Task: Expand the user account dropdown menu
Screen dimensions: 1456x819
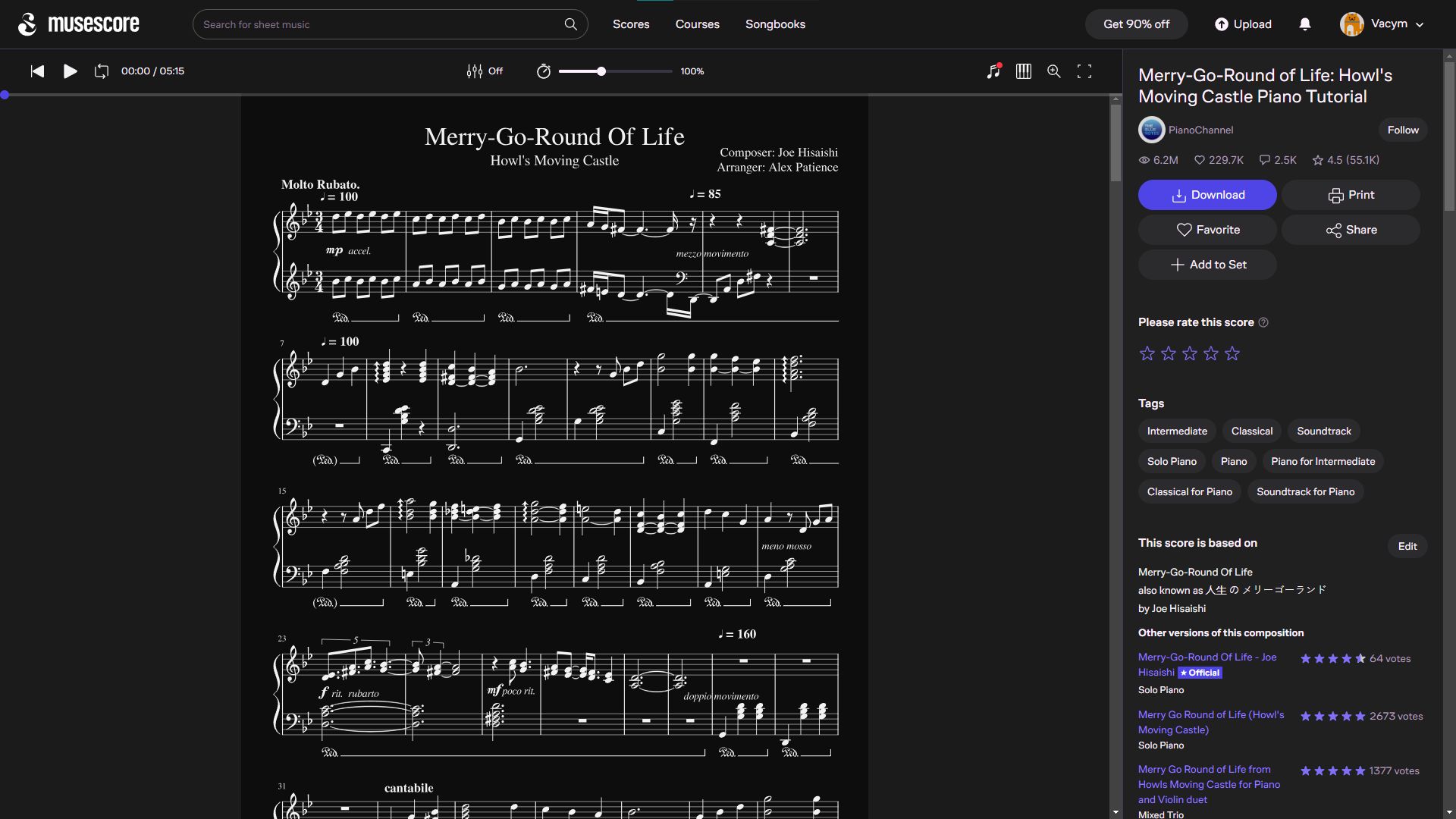Action: pyautogui.click(x=1422, y=24)
